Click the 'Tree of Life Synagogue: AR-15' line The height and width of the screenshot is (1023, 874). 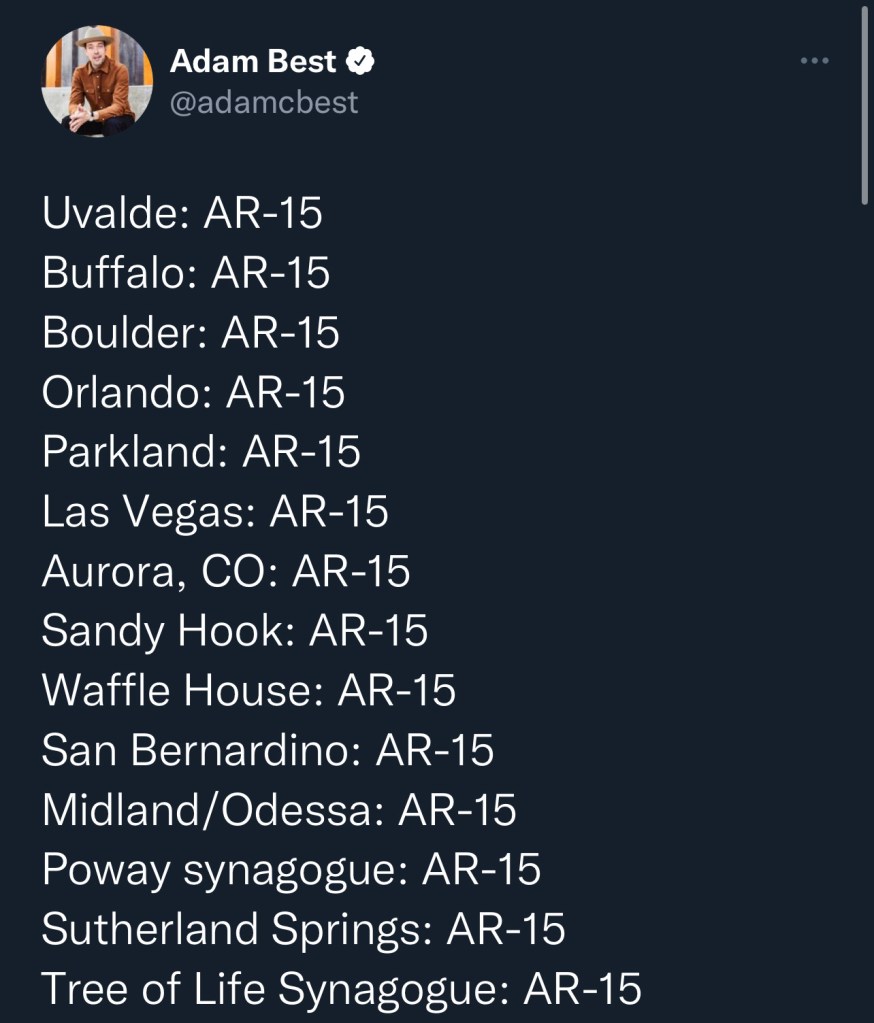(x=341, y=988)
